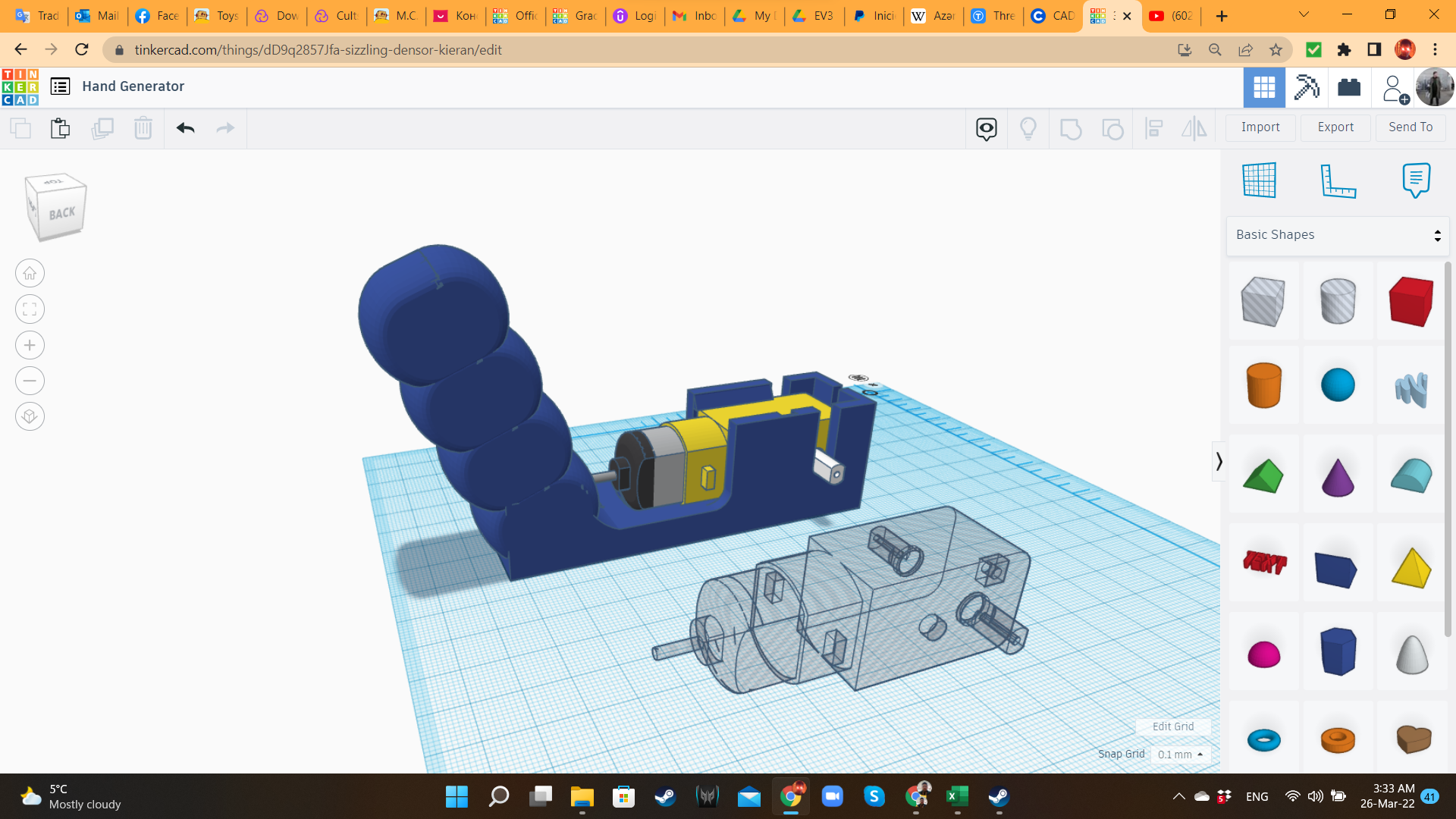Open the Snap Grid 0.1 mm dropdown
Screen dimensions: 1456x819
pos(1180,755)
